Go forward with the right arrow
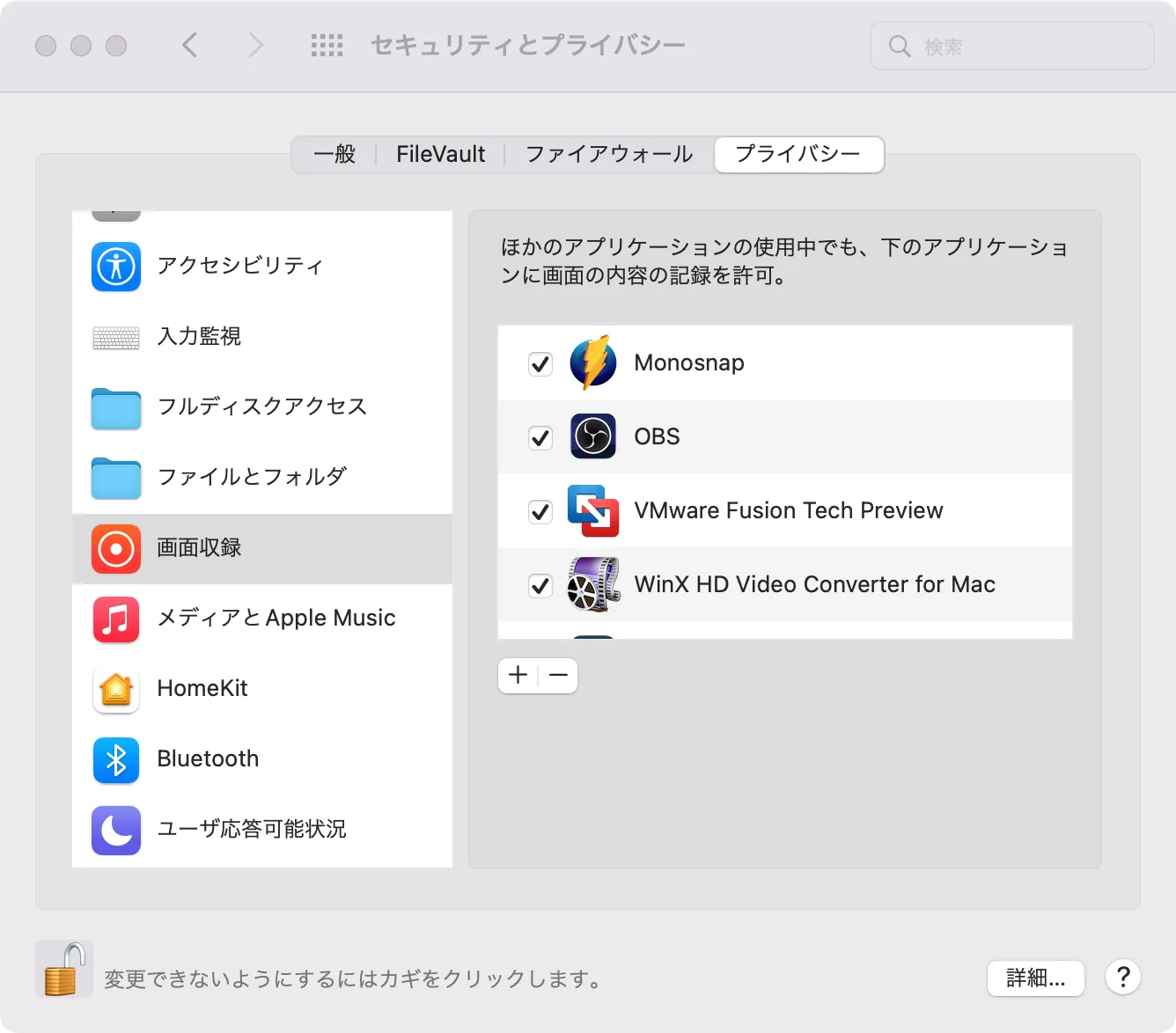 pos(255,45)
